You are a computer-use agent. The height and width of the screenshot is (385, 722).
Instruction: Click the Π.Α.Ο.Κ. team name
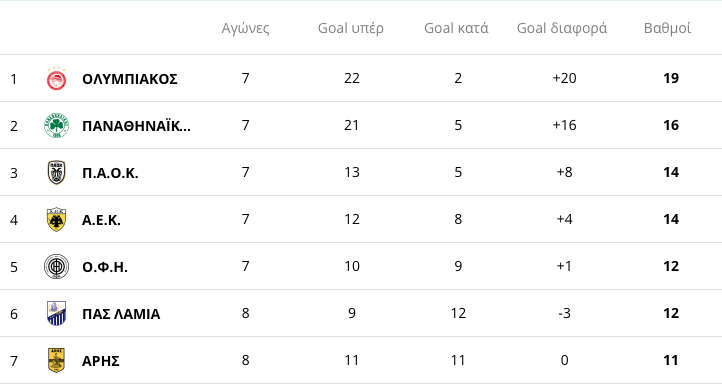110,173
